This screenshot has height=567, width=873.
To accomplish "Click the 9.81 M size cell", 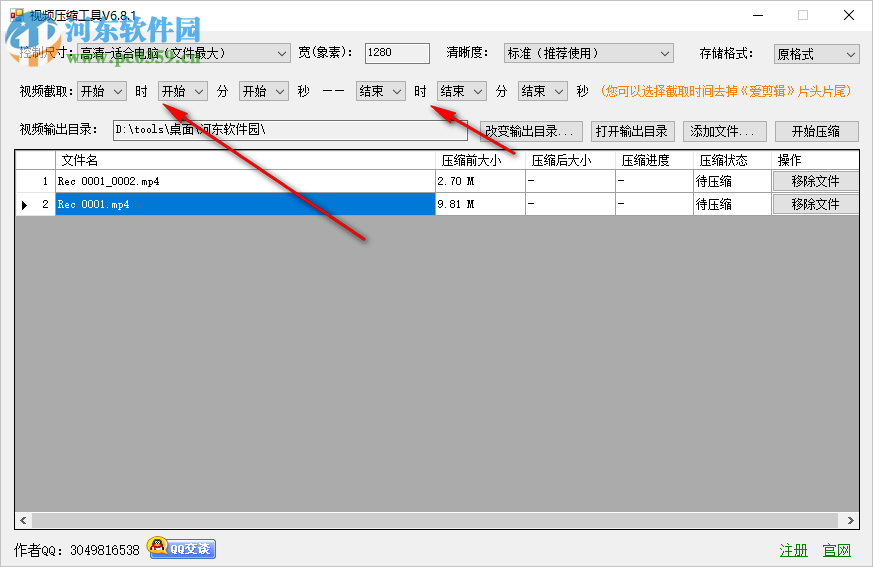I will coord(480,204).
